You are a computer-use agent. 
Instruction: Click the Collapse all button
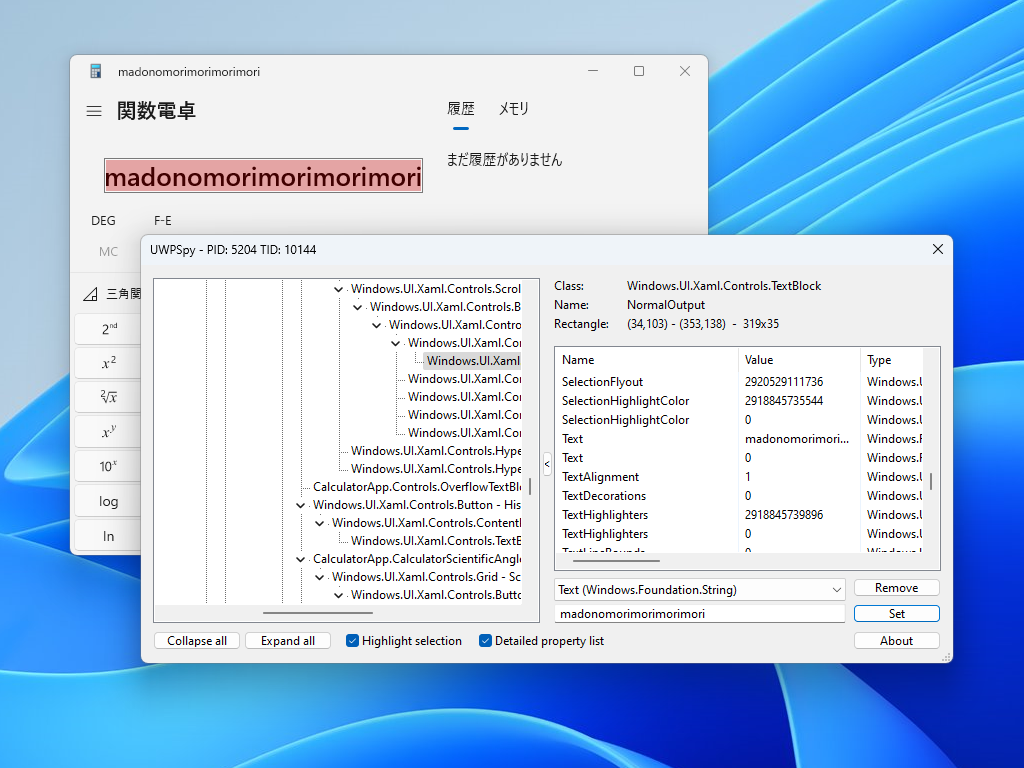pyautogui.click(x=197, y=641)
